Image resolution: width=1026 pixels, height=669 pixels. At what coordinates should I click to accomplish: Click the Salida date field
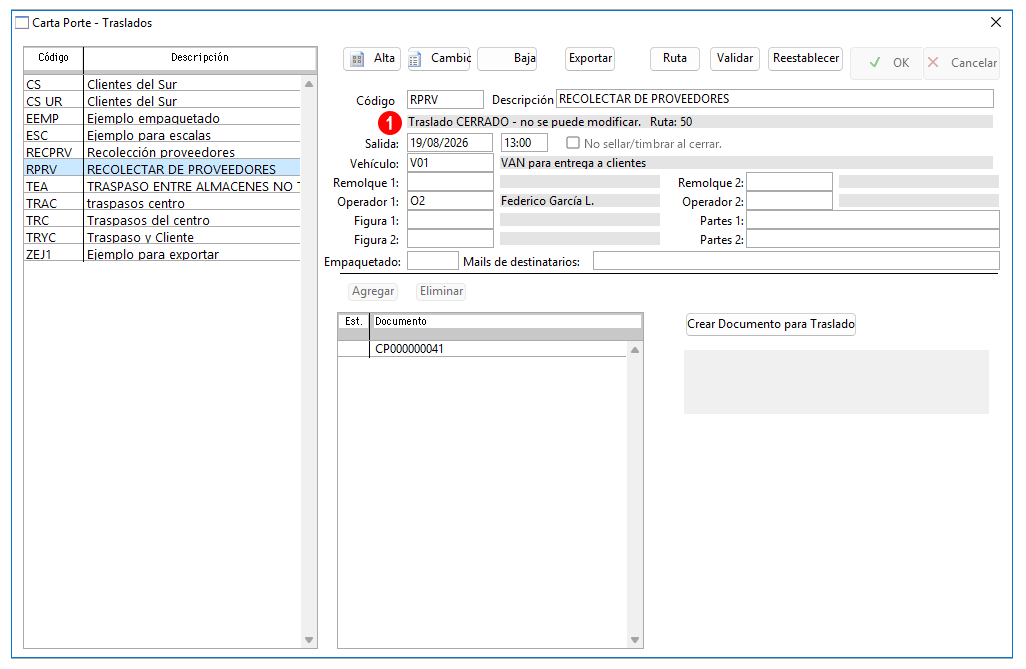pyautogui.click(x=450, y=143)
